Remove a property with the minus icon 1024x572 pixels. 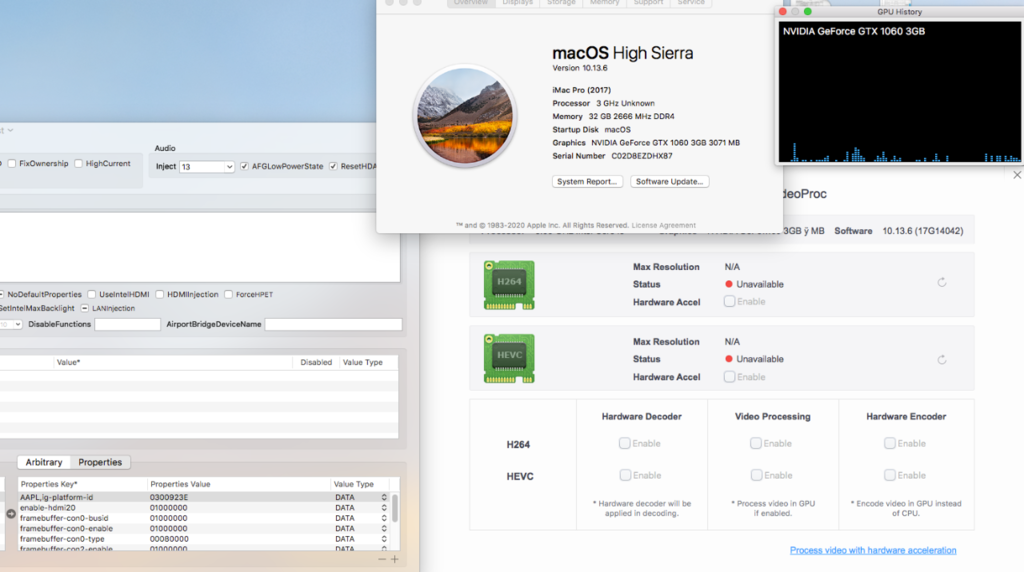pos(382,560)
